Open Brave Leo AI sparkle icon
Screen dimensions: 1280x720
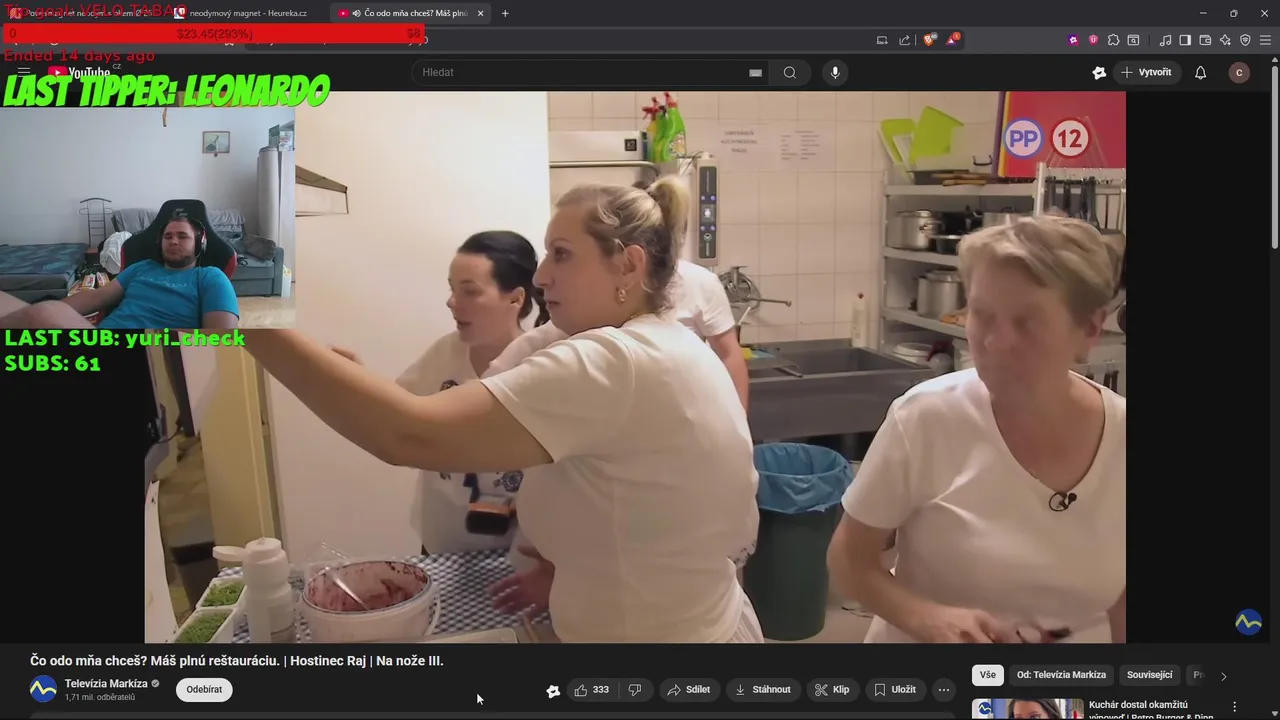pos(1225,40)
